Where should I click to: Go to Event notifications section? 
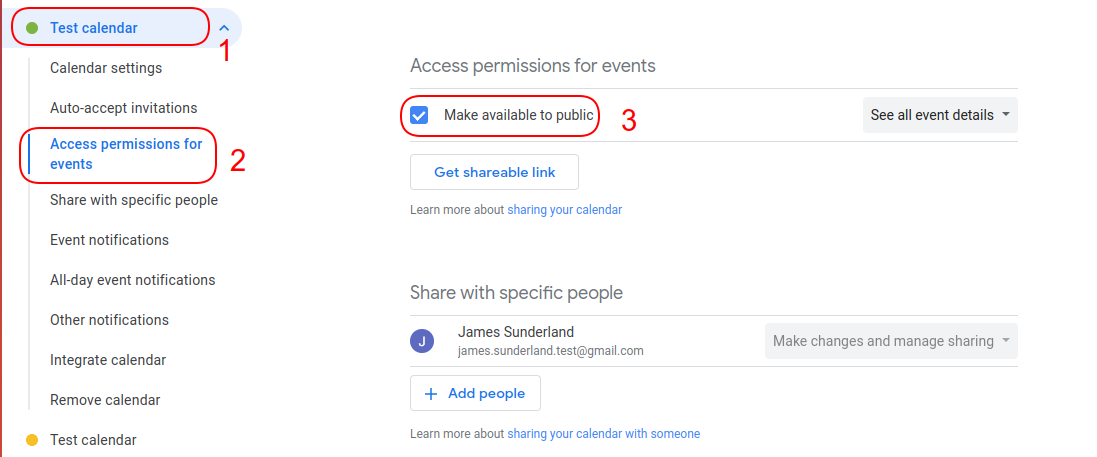109,240
